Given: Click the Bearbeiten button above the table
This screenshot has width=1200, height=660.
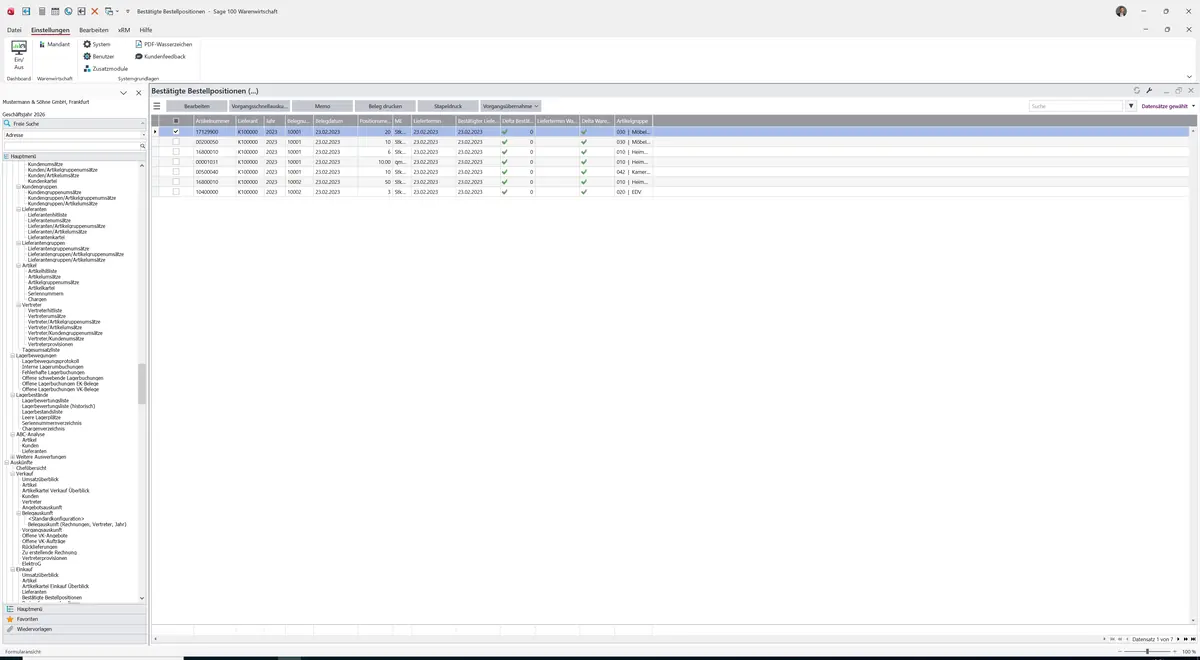Looking at the screenshot, I should 196,106.
